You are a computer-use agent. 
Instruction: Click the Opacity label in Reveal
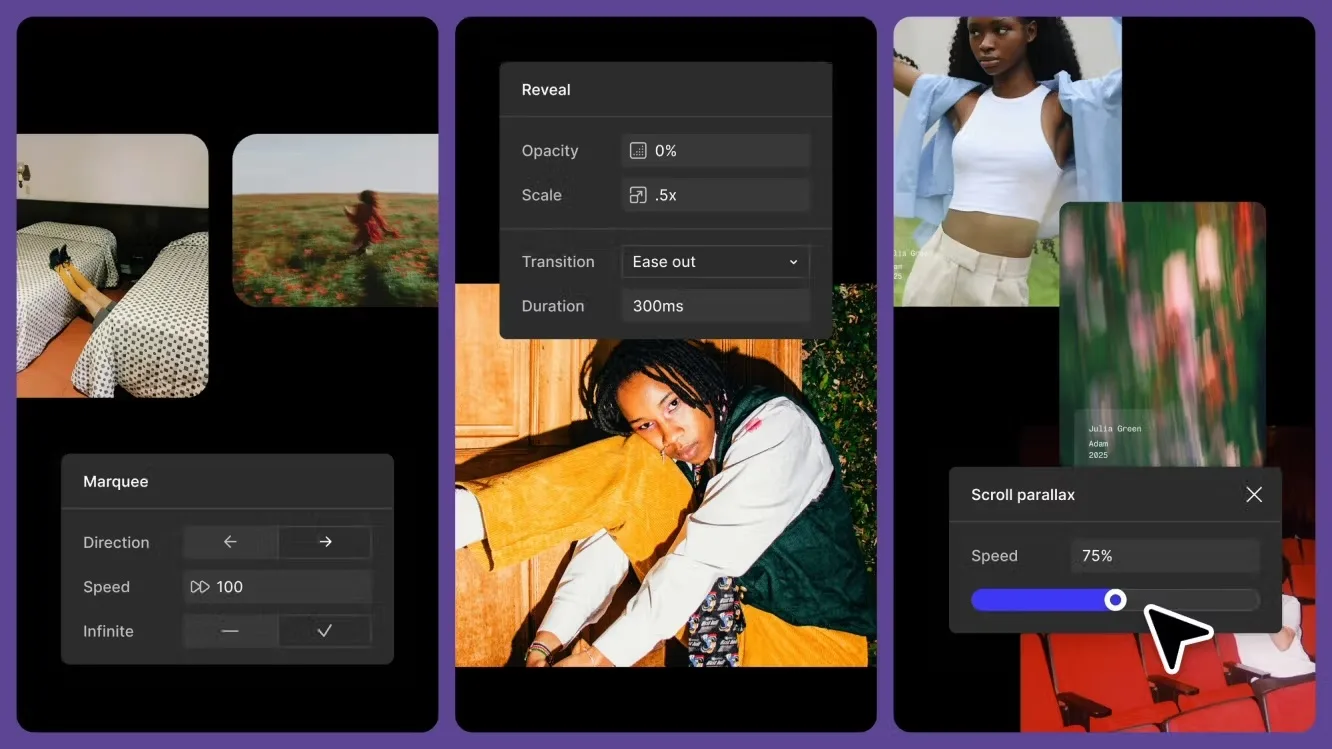coord(550,151)
